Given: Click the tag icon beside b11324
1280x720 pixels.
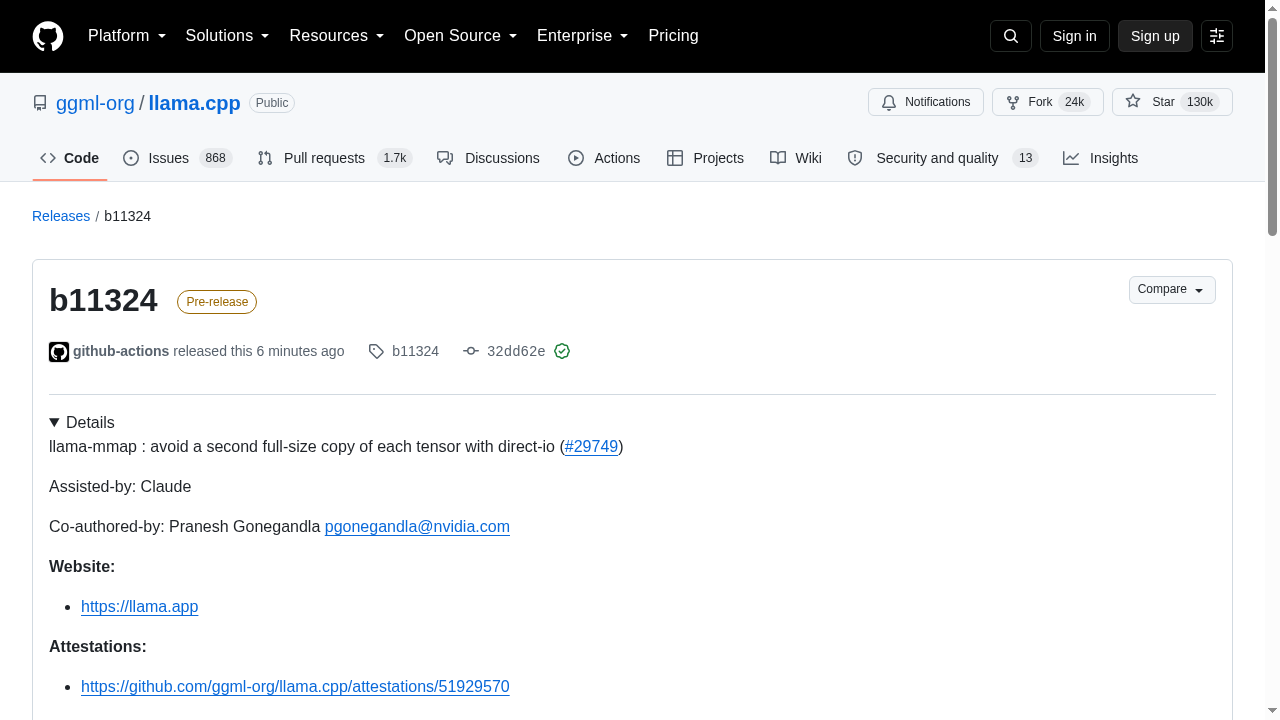Looking at the screenshot, I should (x=376, y=351).
